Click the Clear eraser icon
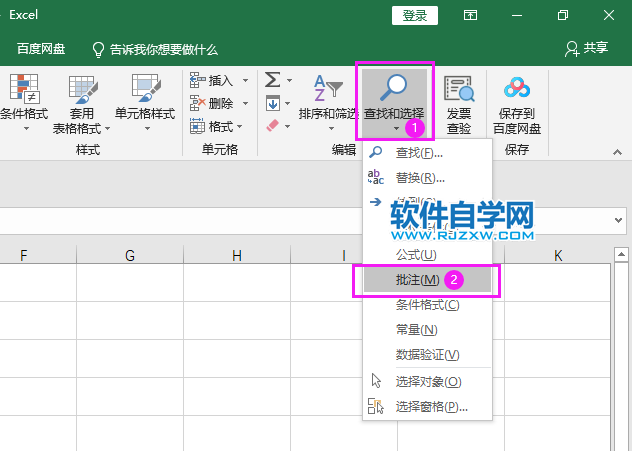 [272, 126]
